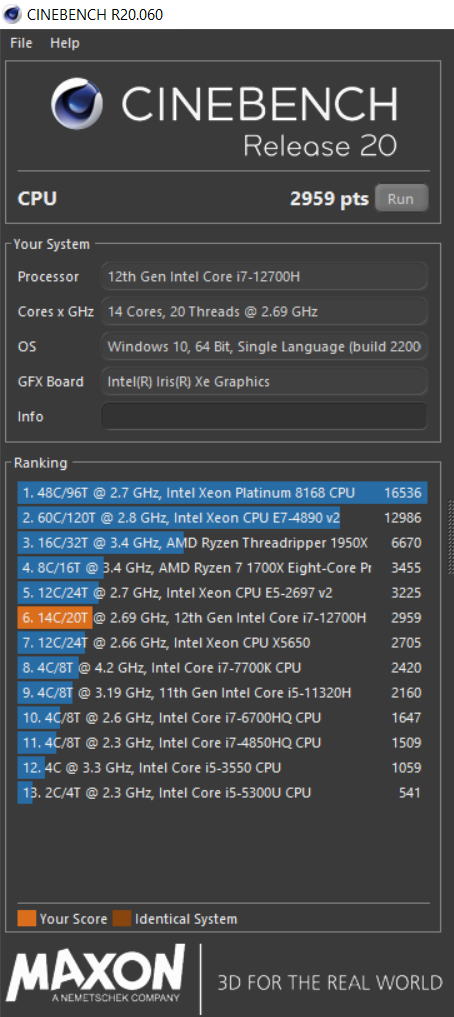Open the File menu

click(x=21, y=43)
